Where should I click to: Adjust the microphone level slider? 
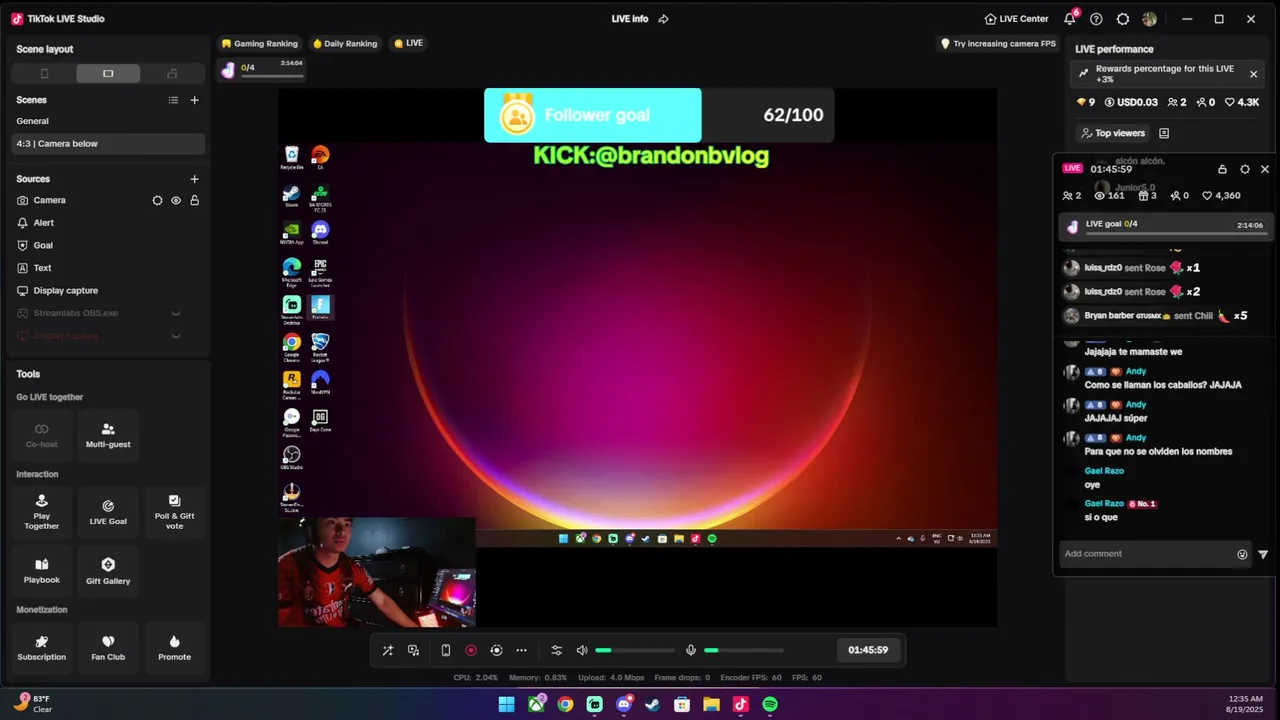tap(743, 650)
